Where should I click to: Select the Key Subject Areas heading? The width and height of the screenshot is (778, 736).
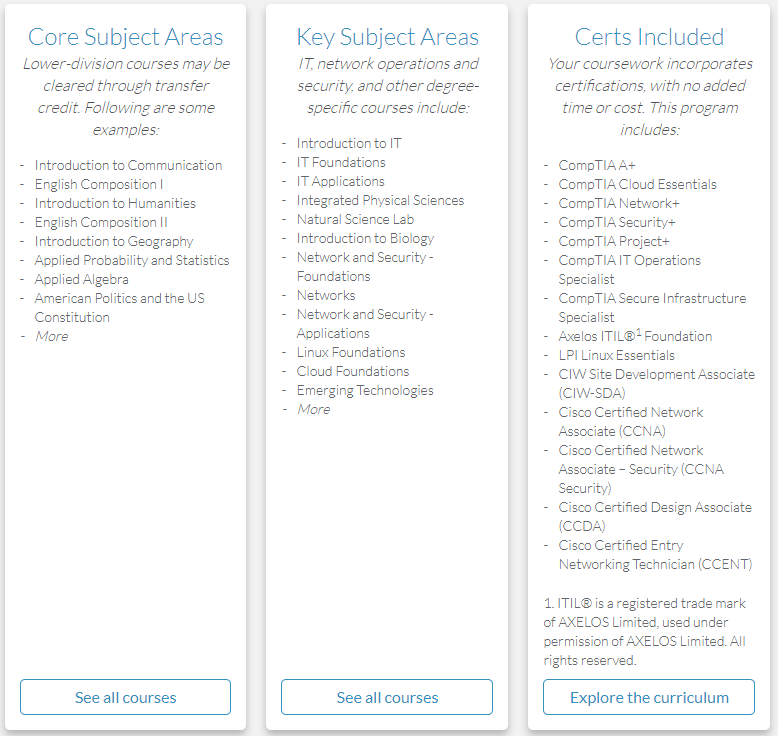(388, 37)
